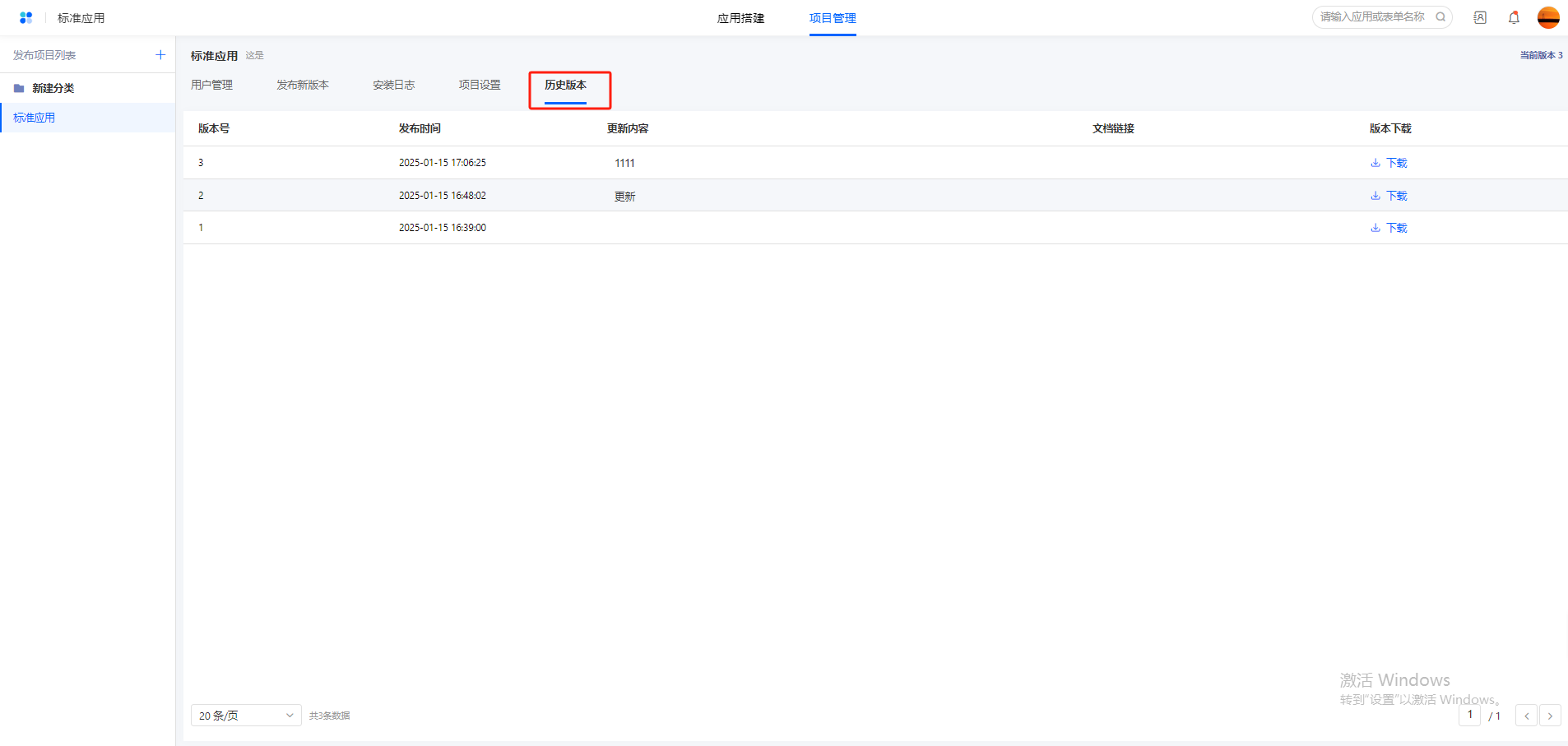This screenshot has height=746, width=1568.
Task: Switch to the 应用搭建 top tab
Action: (740, 18)
